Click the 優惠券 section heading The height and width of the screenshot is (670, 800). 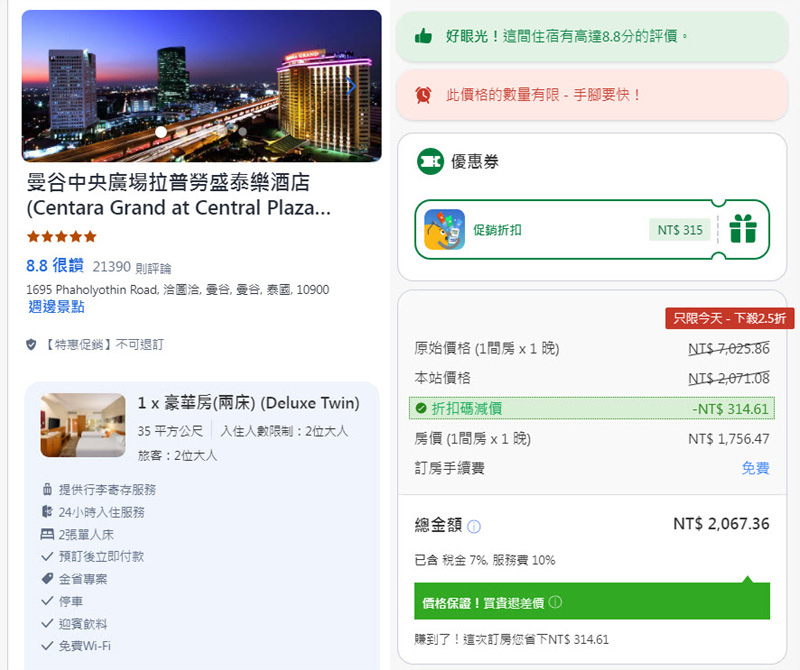coord(474,162)
